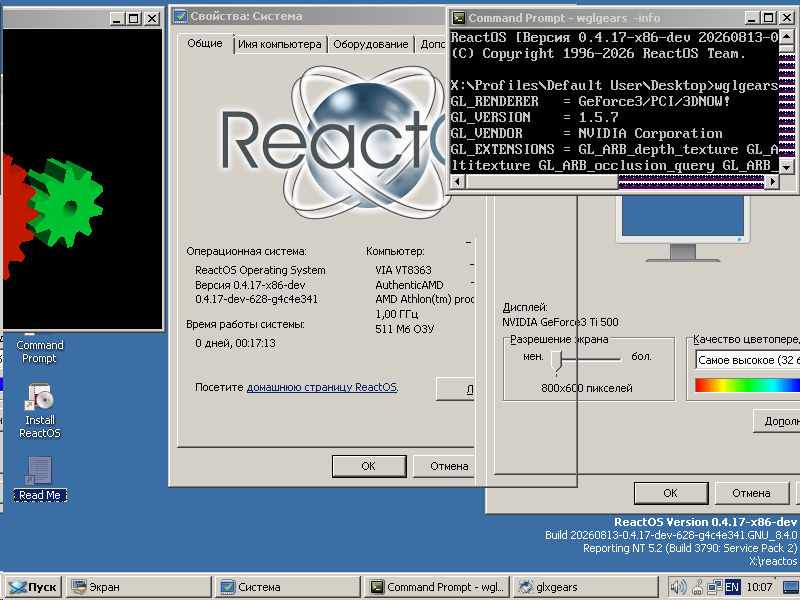Click the monitor preview image in display settings
Viewport: 800px width, 600px height.
point(683,227)
